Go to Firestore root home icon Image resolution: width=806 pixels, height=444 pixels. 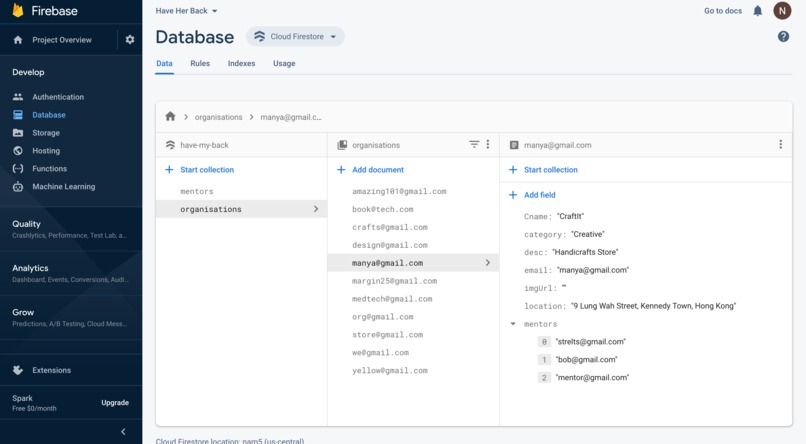[171, 117]
